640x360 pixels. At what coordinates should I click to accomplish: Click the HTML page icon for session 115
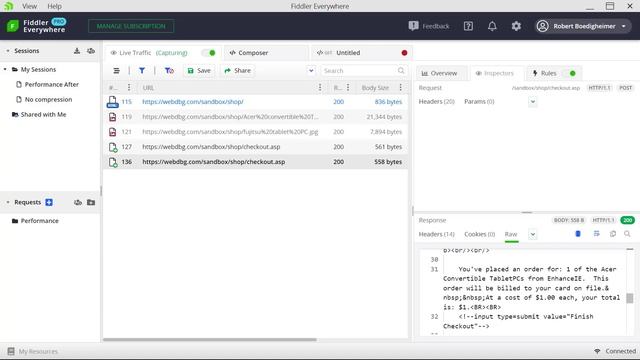pos(113,102)
